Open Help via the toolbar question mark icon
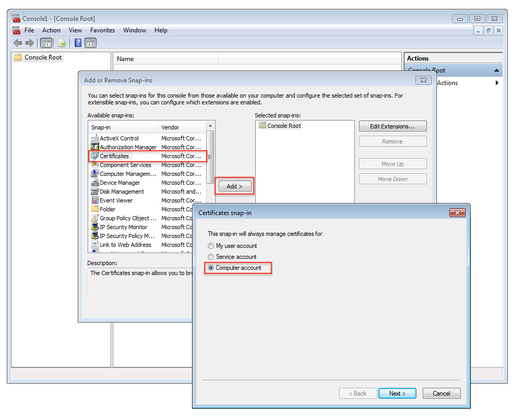The image size is (512, 417). [x=78, y=43]
